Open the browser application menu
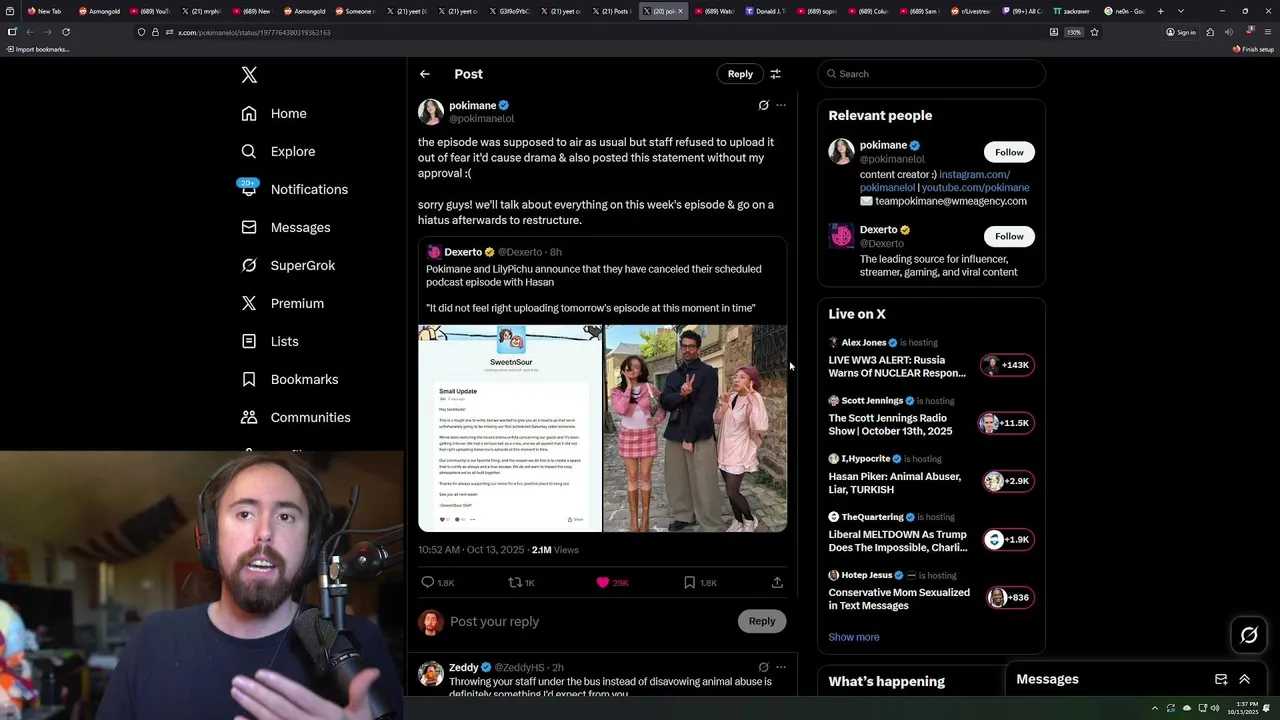The image size is (1280, 720). point(1267,32)
